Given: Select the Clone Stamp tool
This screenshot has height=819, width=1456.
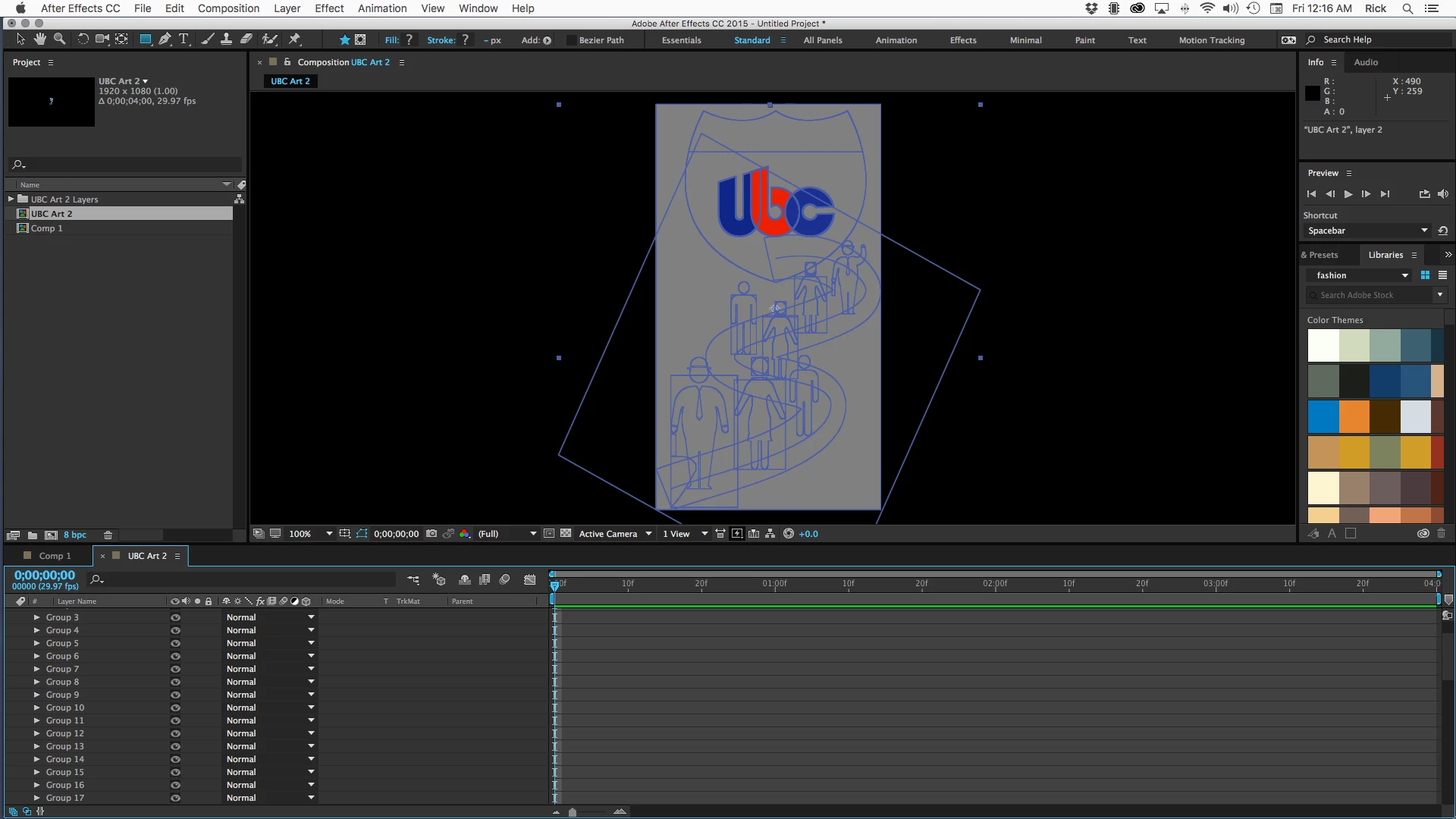Looking at the screenshot, I should pos(226,39).
